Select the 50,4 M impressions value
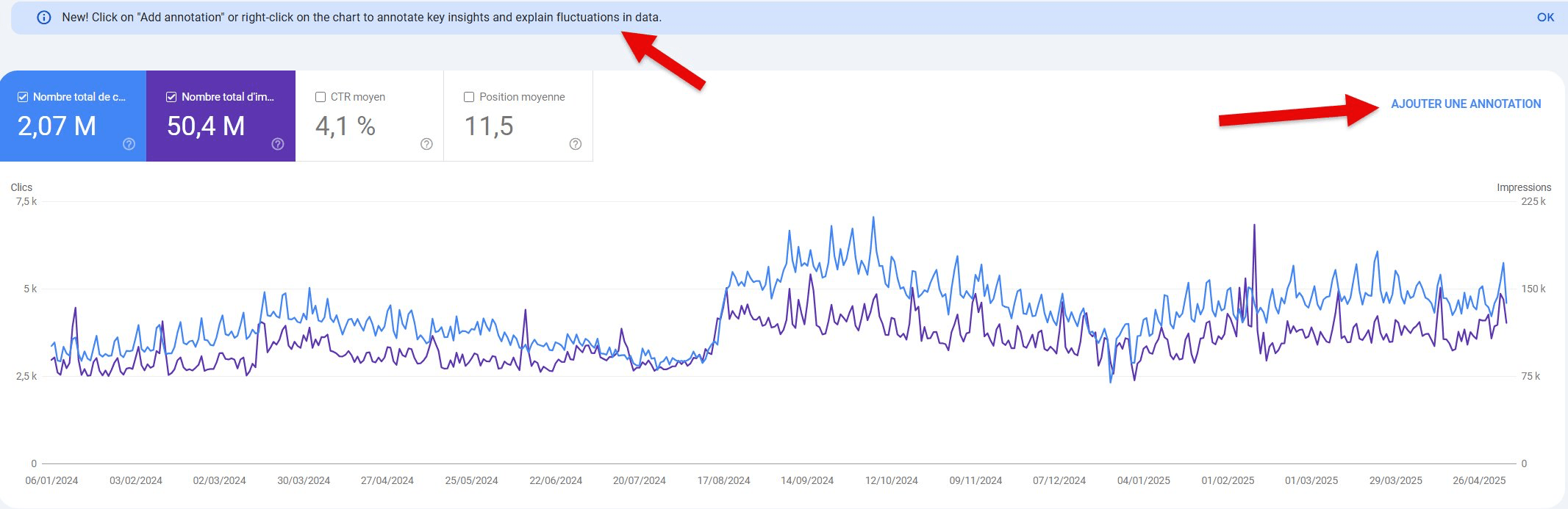1568x509 pixels. pyautogui.click(x=206, y=126)
